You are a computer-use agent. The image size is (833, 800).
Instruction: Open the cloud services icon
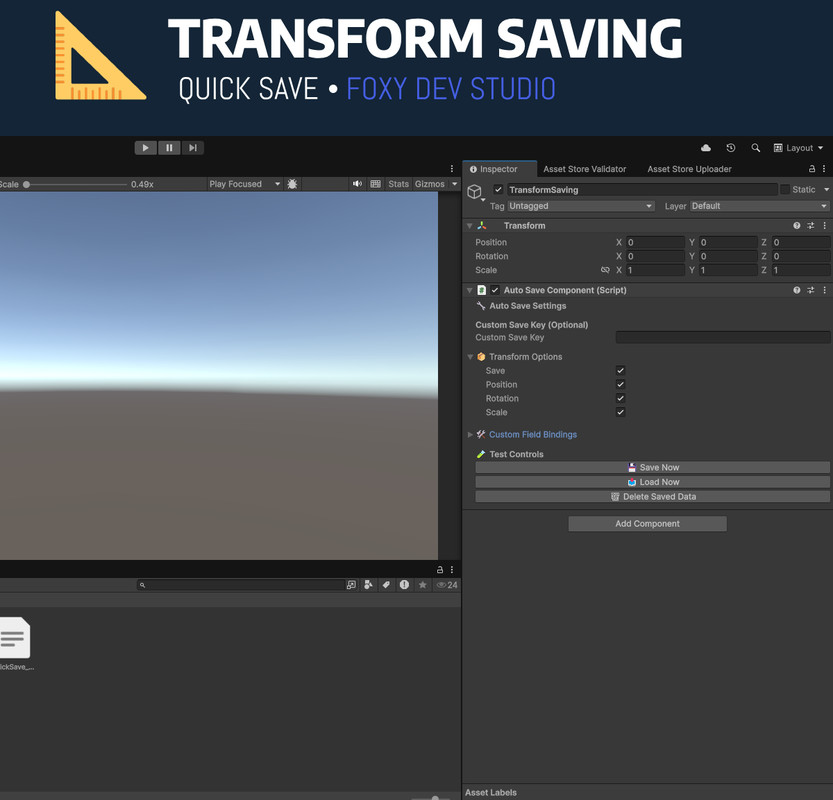pyautogui.click(x=706, y=148)
